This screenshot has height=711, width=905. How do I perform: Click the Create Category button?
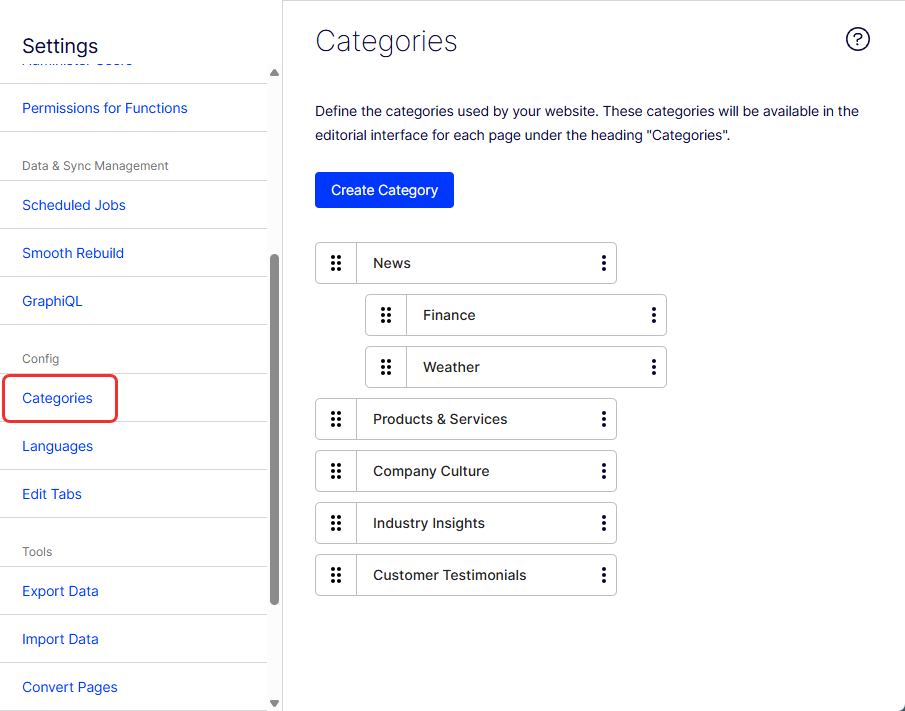click(x=384, y=190)
